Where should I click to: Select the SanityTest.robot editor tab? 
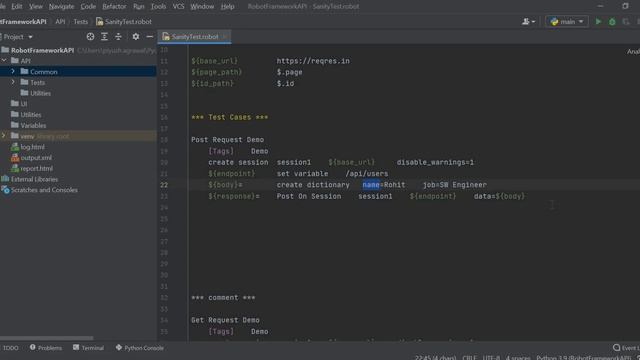(x=195, y=37)
